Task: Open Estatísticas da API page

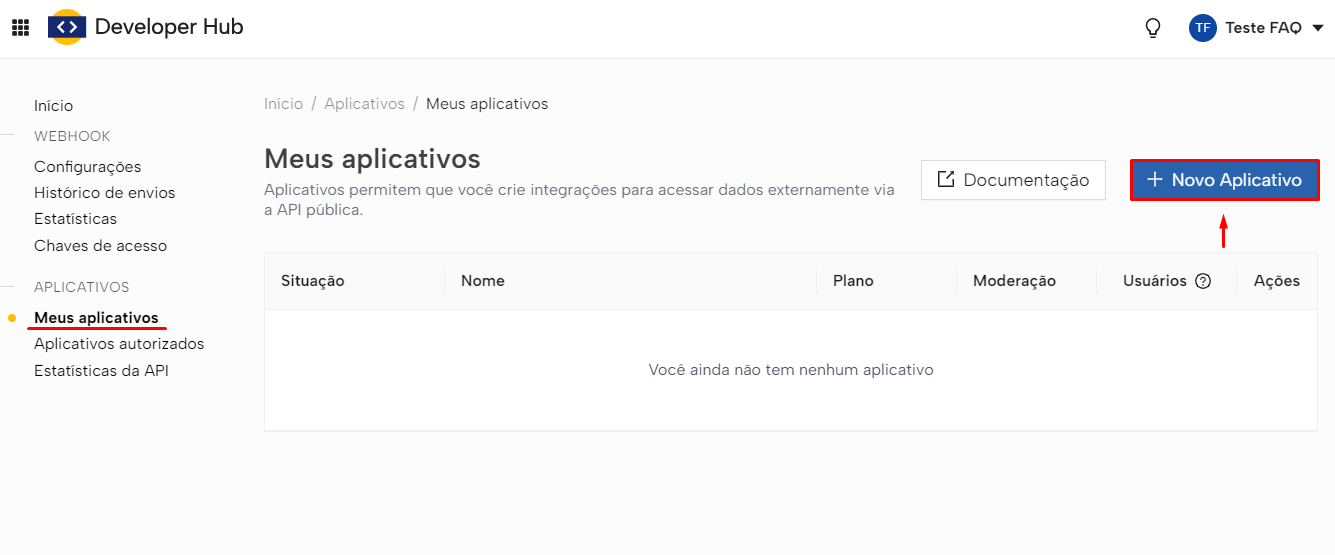Action: point(101,371)
